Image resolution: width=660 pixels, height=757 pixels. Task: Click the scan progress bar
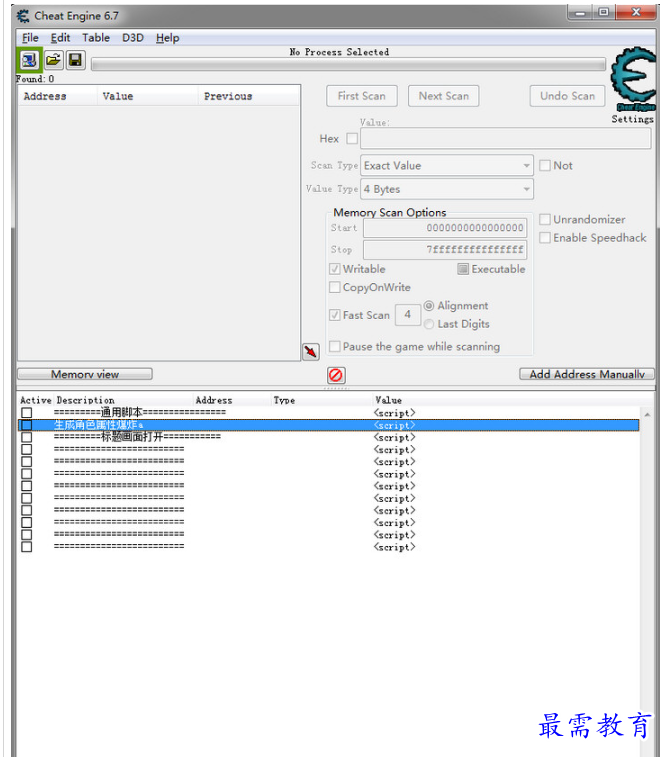(x=348, y=65)
